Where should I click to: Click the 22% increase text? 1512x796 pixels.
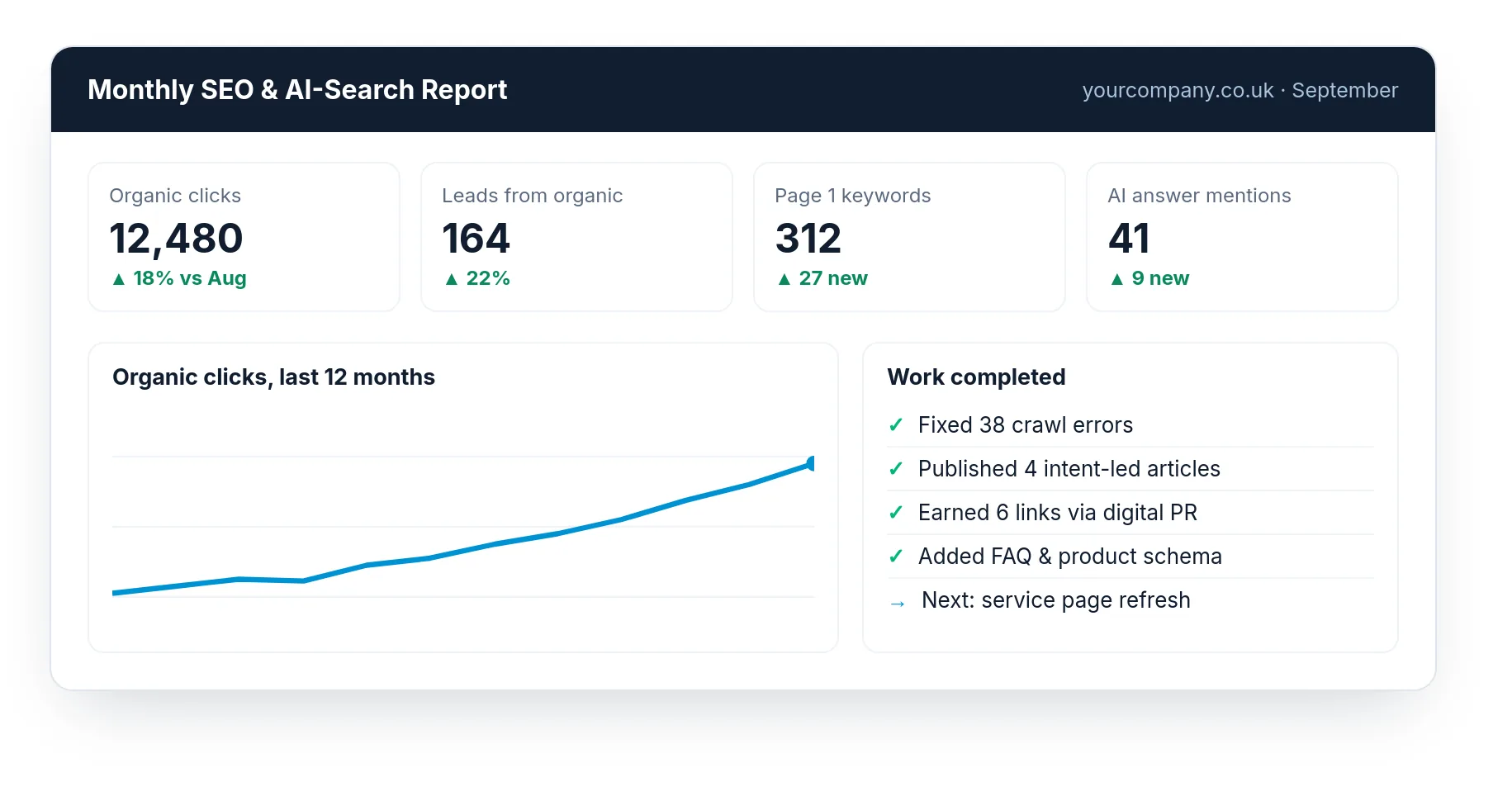pos(488,278)
